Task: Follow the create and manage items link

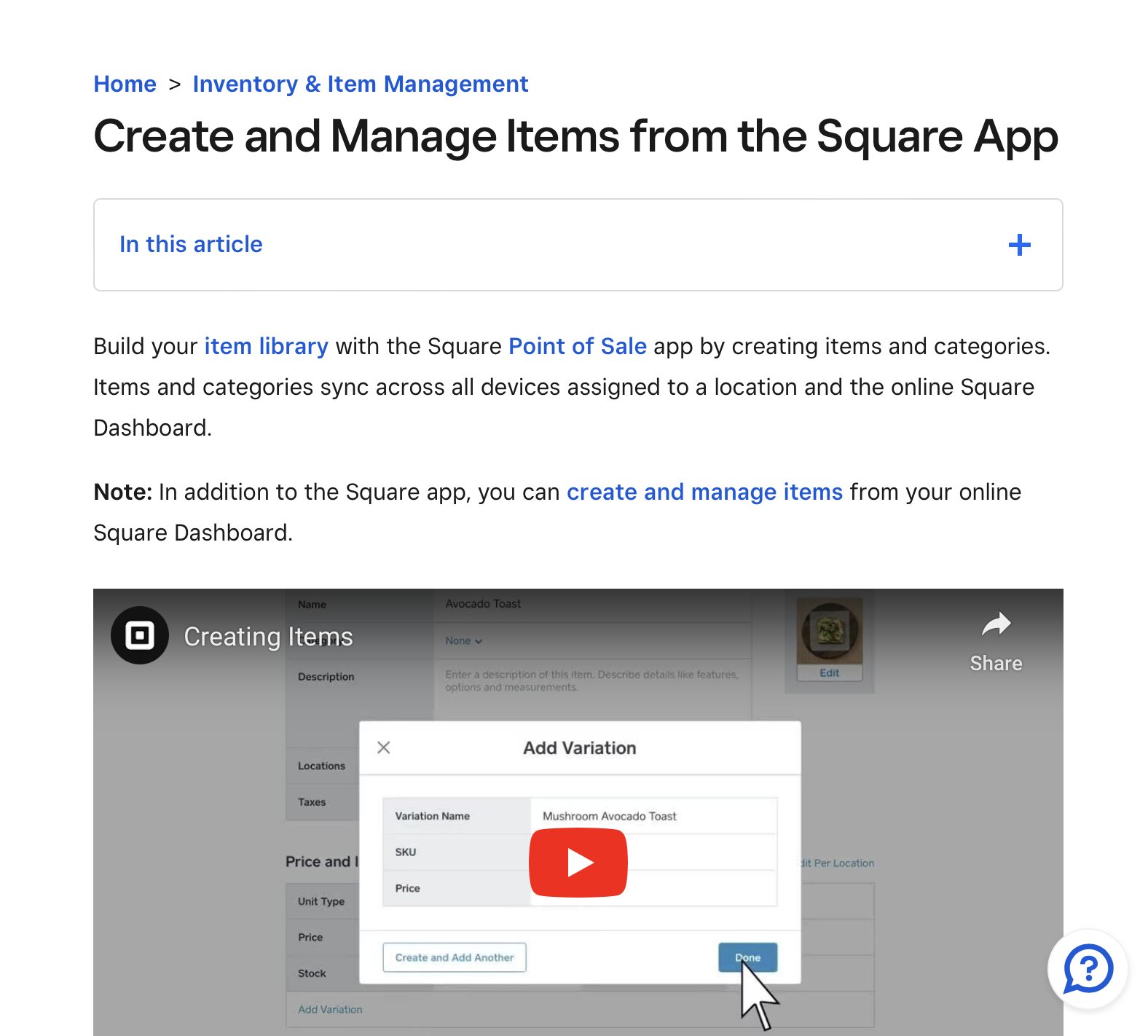Action: [x=704, y=492]
